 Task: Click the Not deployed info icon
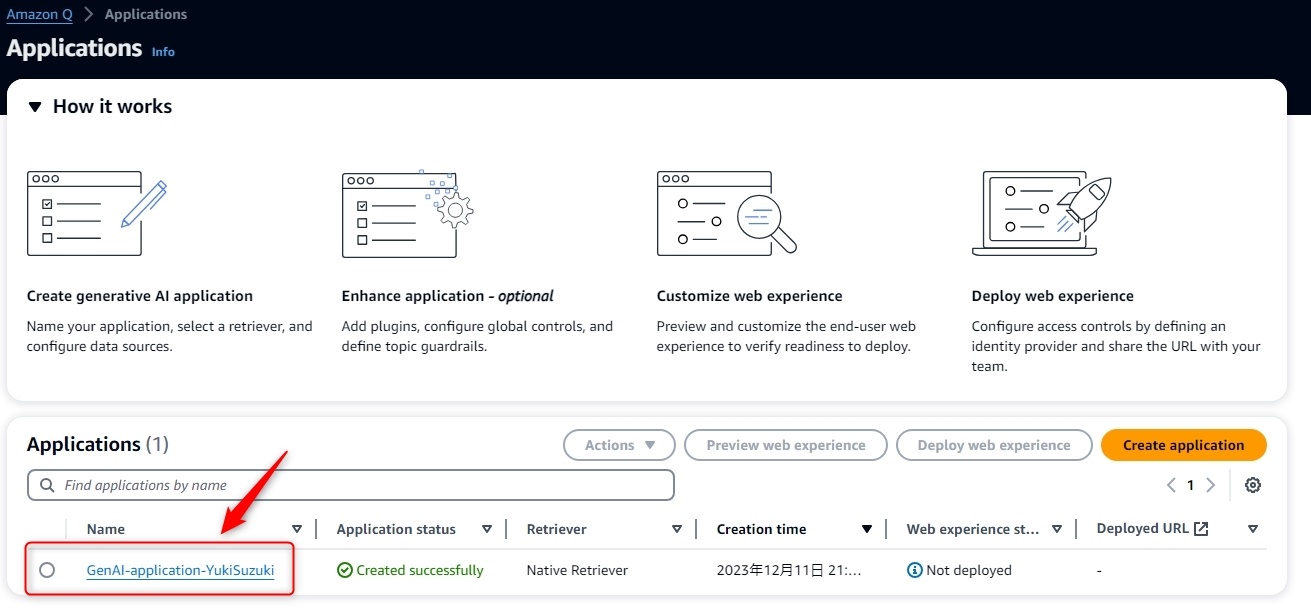click(x=914, y=570)
